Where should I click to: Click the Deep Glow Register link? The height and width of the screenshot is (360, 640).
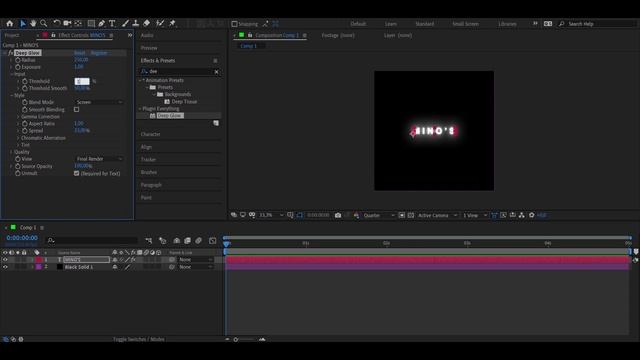99,53
